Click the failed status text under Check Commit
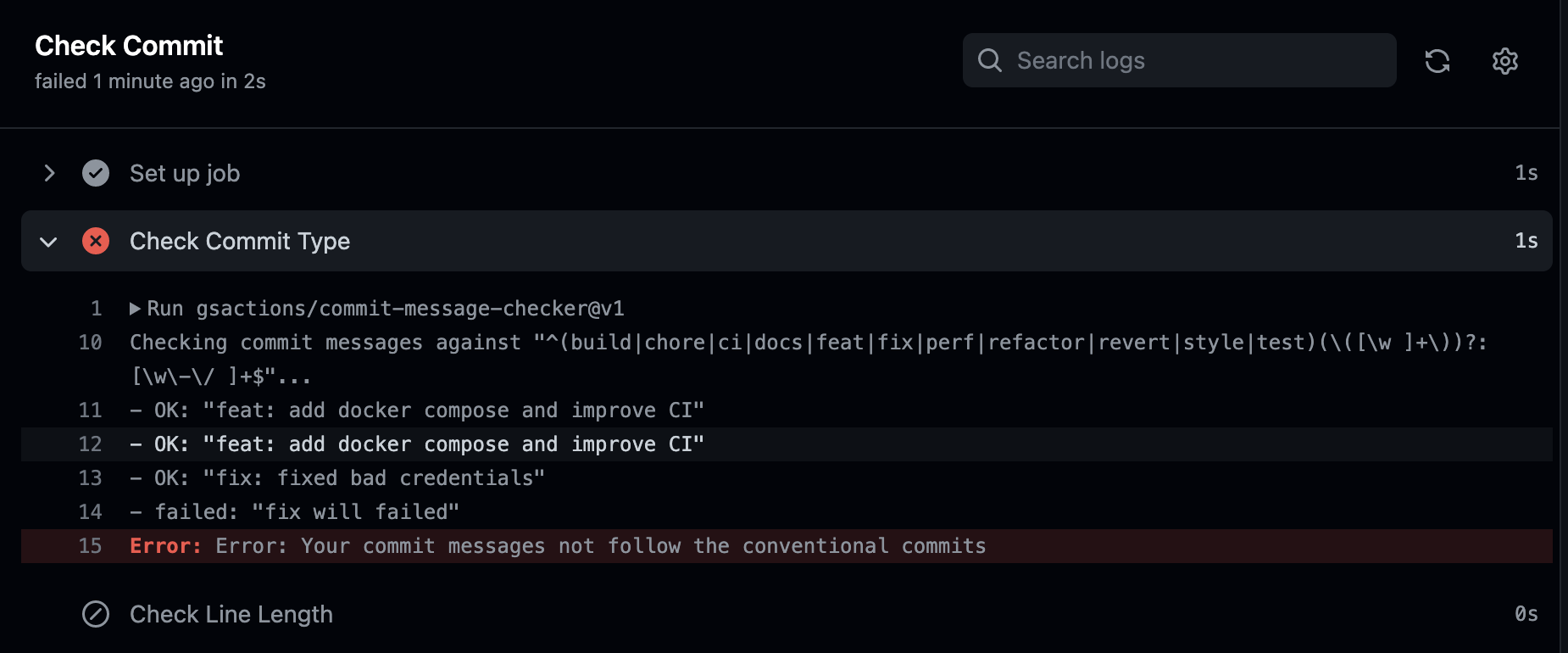The image size is (1568, 653). (150, 81)
